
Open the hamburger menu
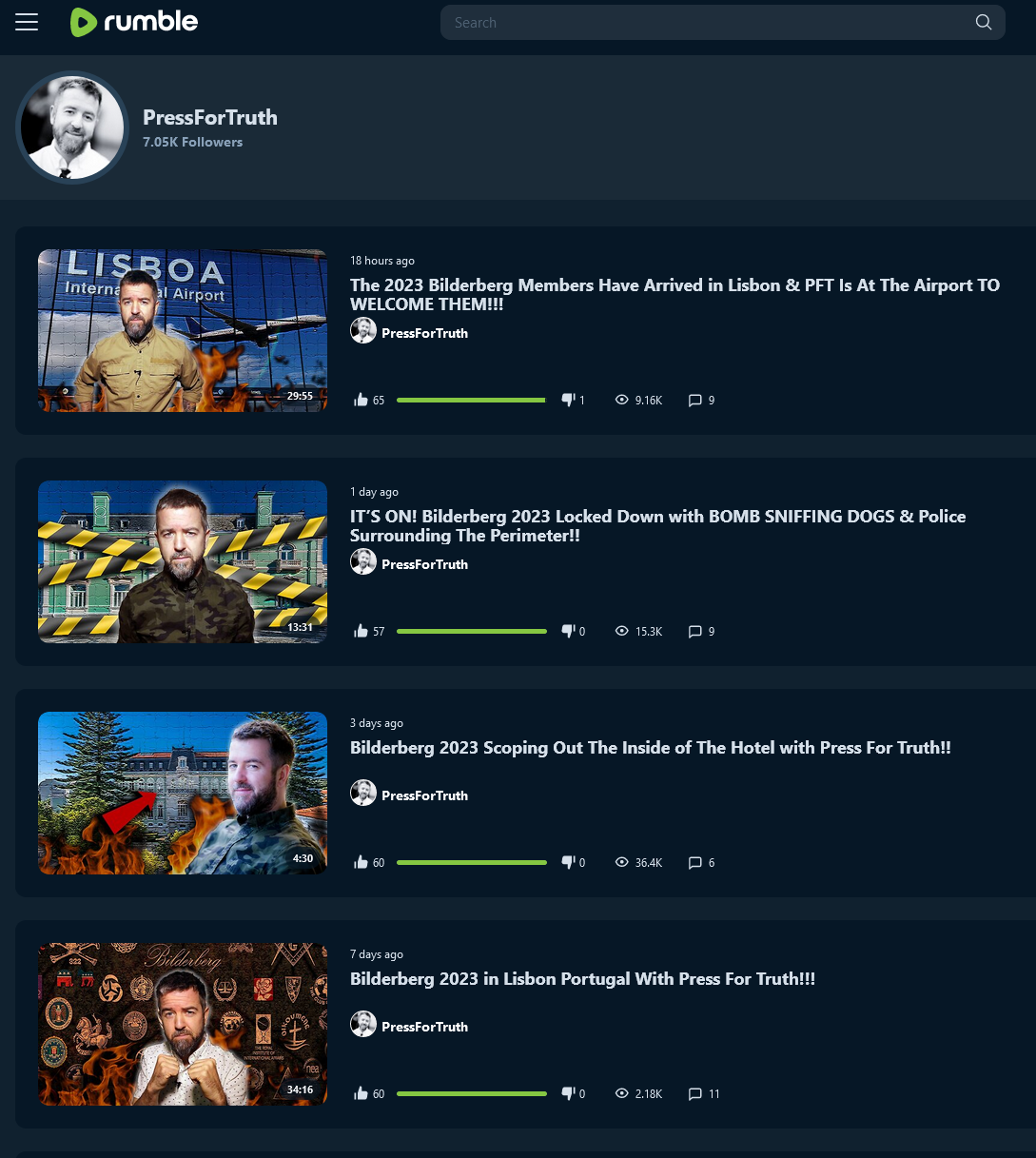(x=27, y=22)
